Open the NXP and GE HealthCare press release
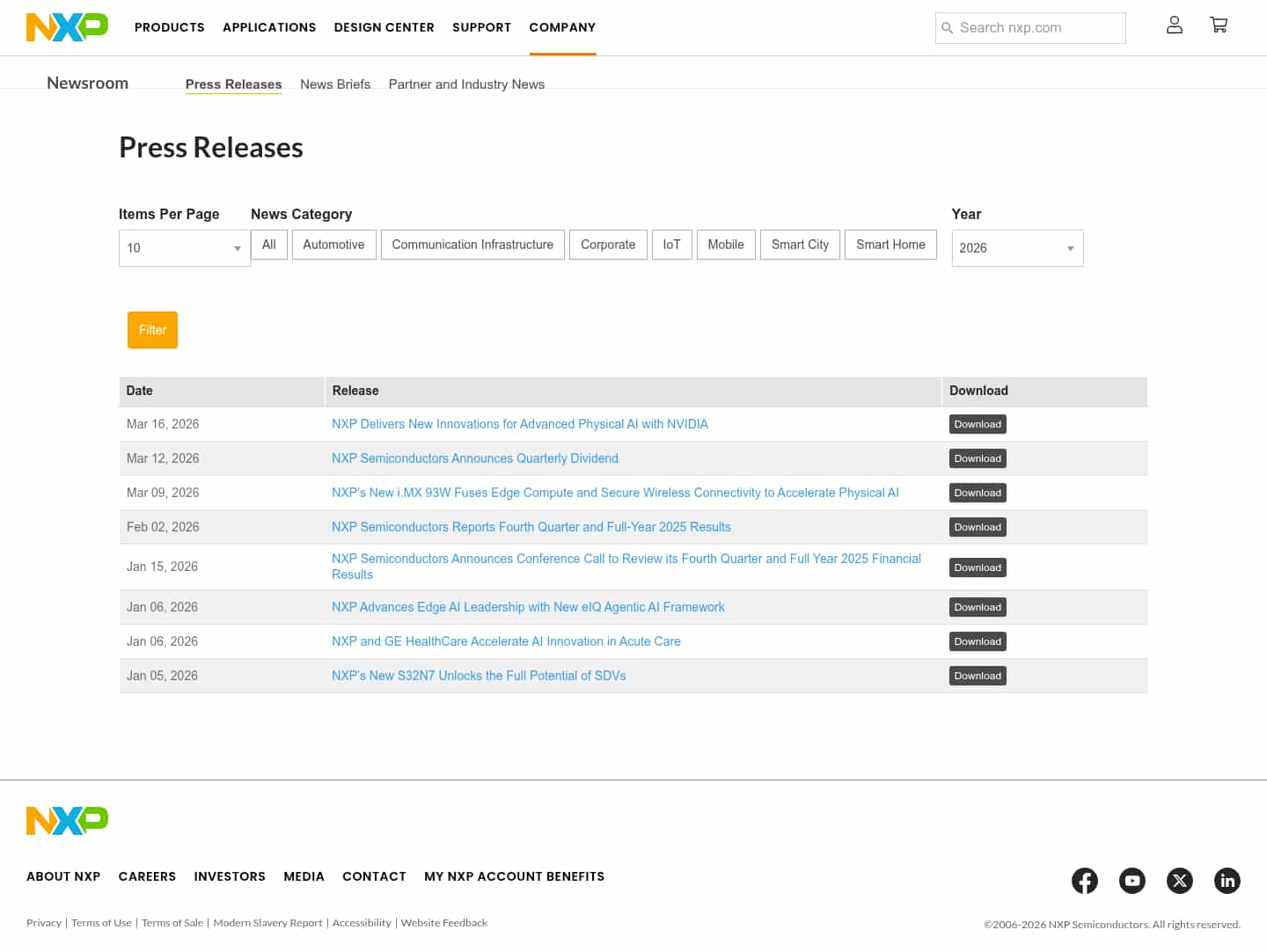This screenshot has height=952, width=1267. point(507,641)
